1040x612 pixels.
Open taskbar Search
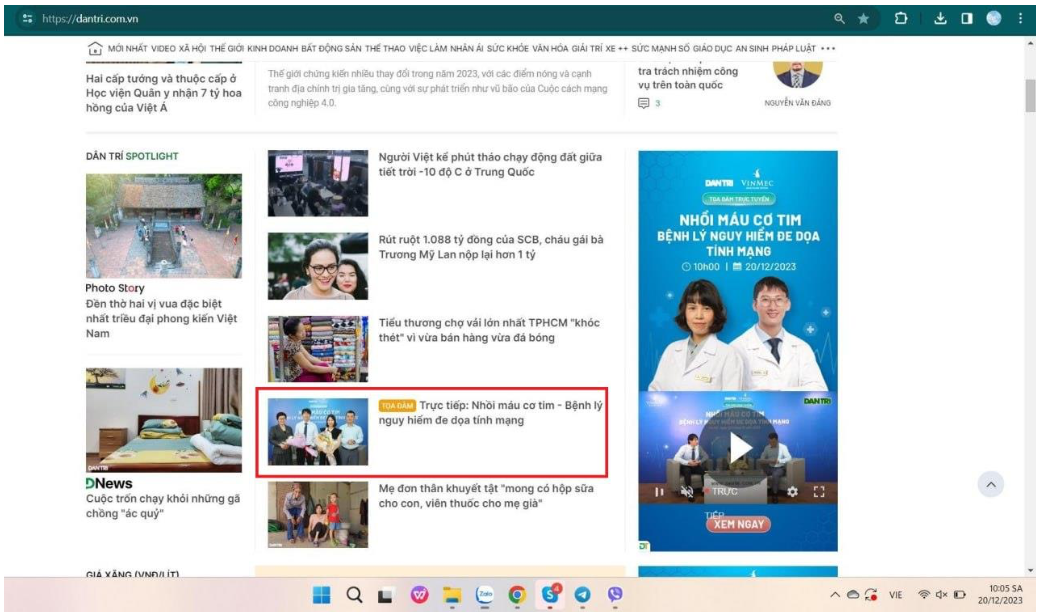click(x=354, y=595)
